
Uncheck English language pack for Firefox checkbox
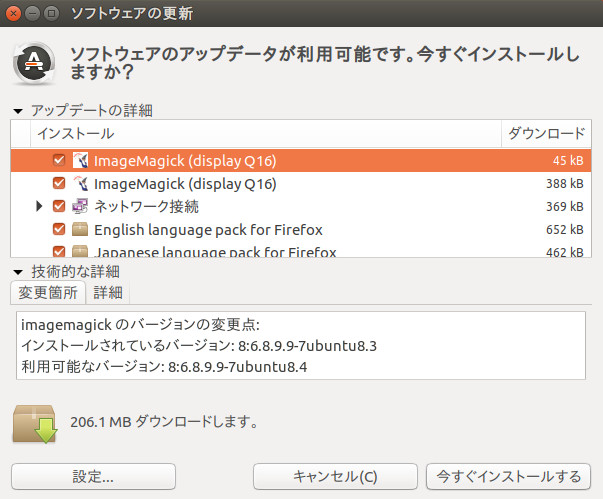[59, 229]
